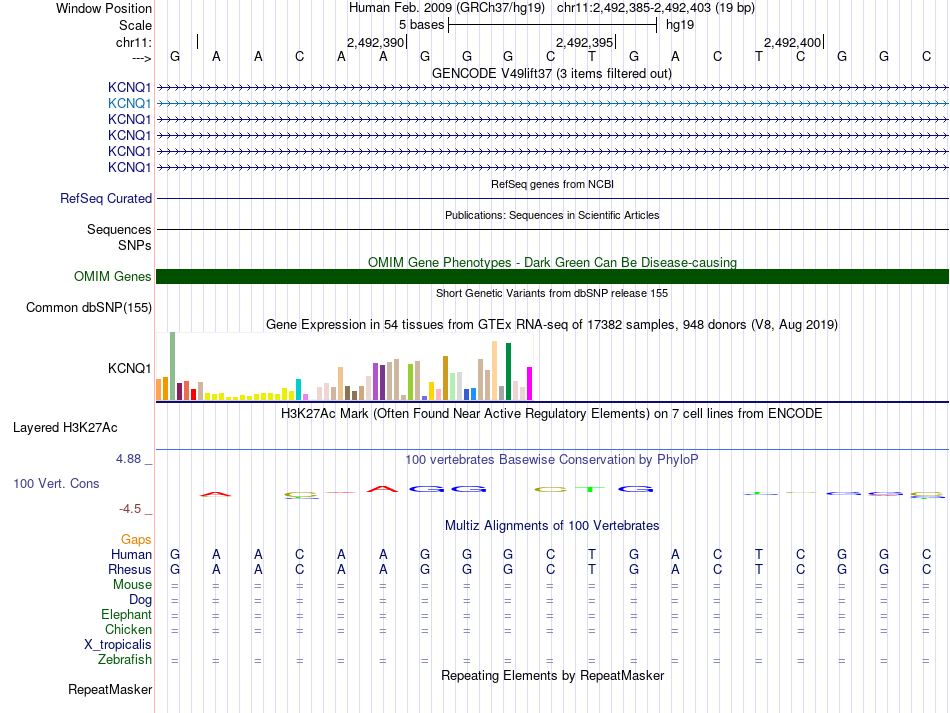The height and width of the screenshot is (713, 950).
Task: Select the Mouse alignment row label
Action: tap(132, 585)
